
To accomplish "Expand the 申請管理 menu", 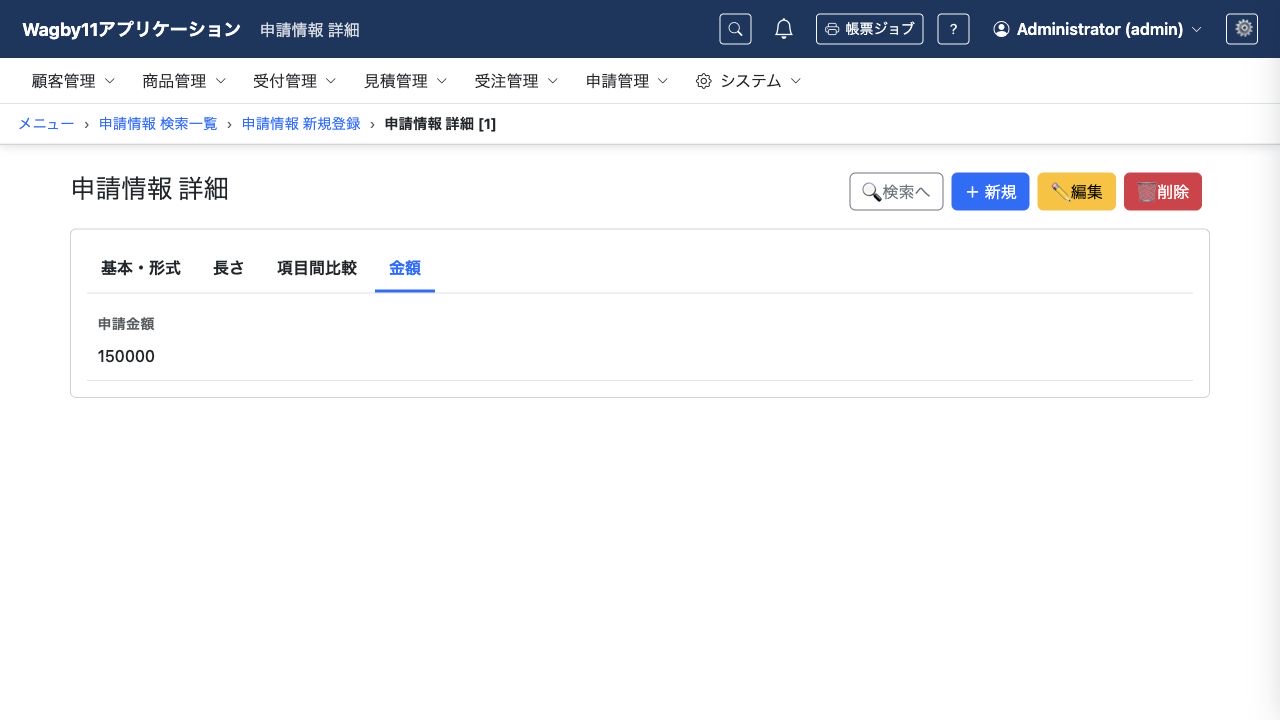I will (627, 81).
